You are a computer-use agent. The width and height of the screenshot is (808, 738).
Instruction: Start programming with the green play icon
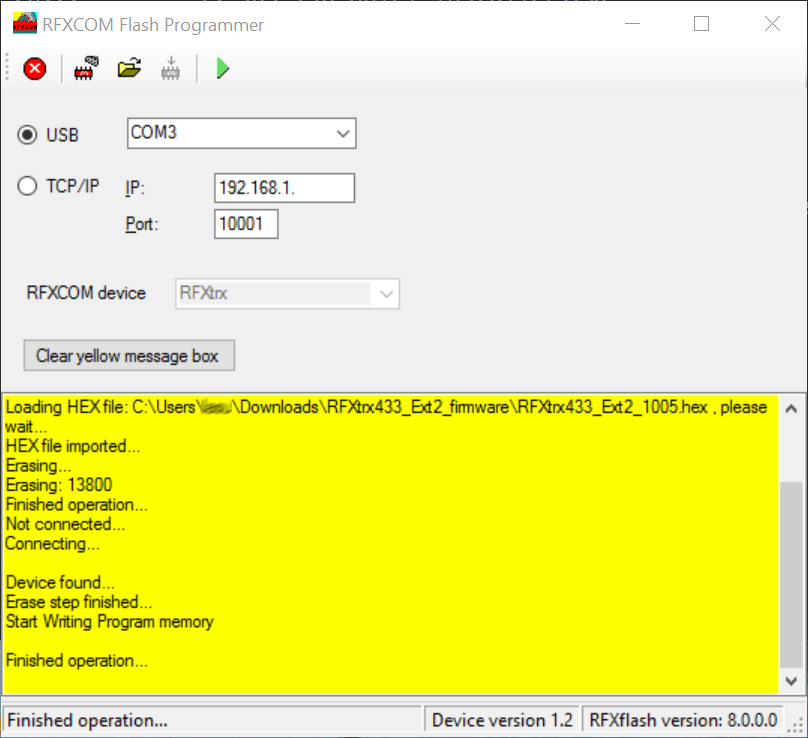coord(223,69)
